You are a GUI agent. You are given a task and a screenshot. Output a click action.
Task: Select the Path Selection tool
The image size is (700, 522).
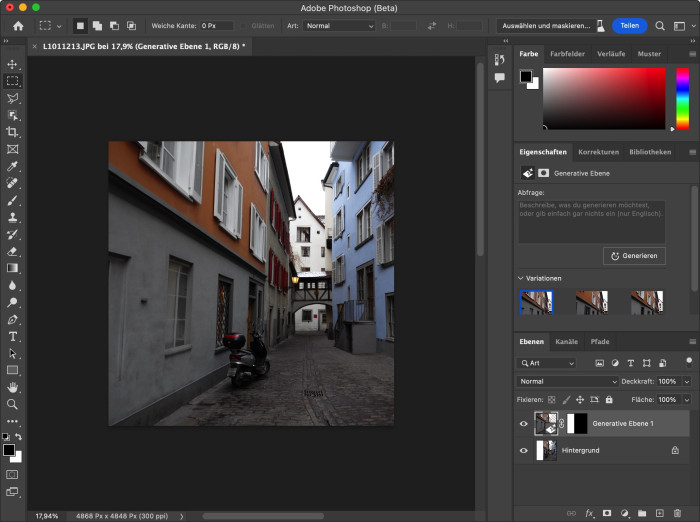pyautogui.click(x=12, y=354)
